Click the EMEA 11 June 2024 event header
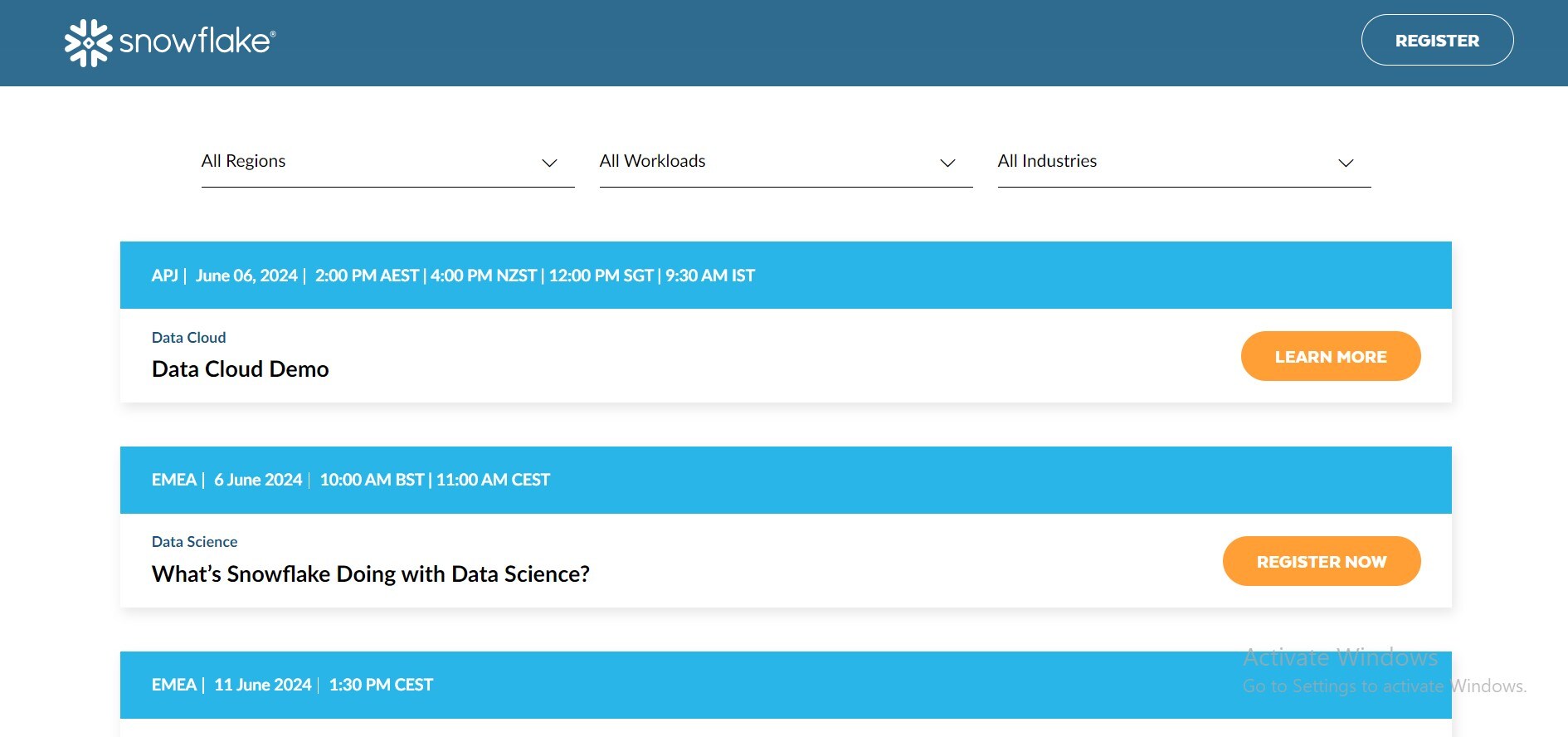Screen dimensions: 1568x737 coord(786,685)
